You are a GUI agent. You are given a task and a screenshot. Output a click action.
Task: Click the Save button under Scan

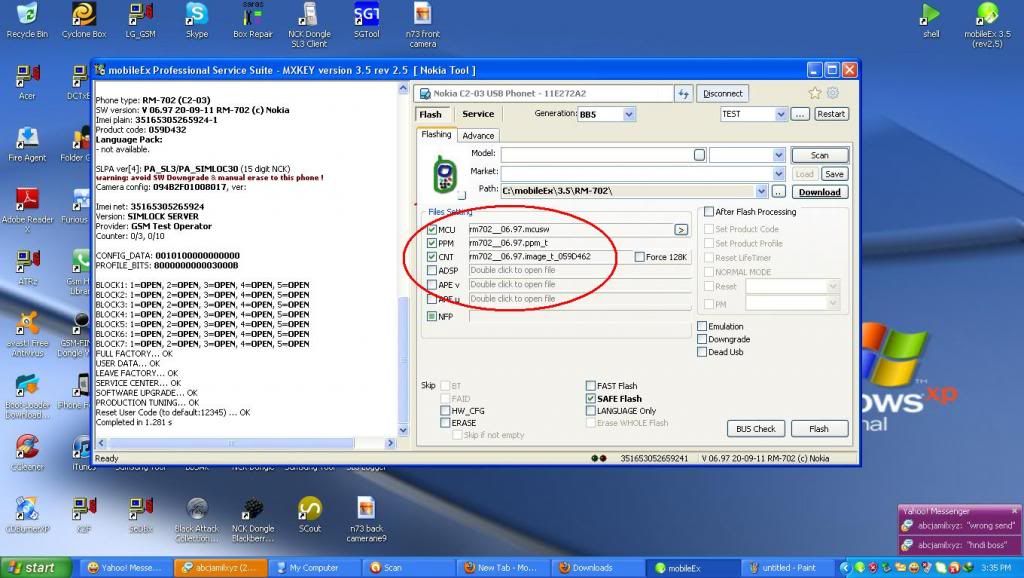point(834,174)
